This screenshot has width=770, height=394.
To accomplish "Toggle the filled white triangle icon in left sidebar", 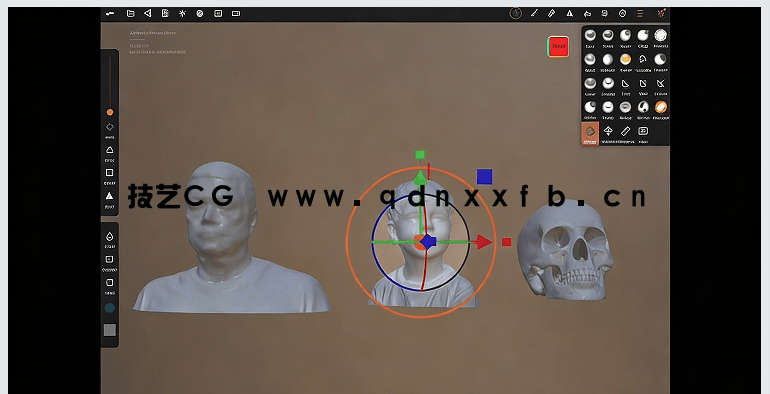I will pyautogui.click(x=110, y=196).
